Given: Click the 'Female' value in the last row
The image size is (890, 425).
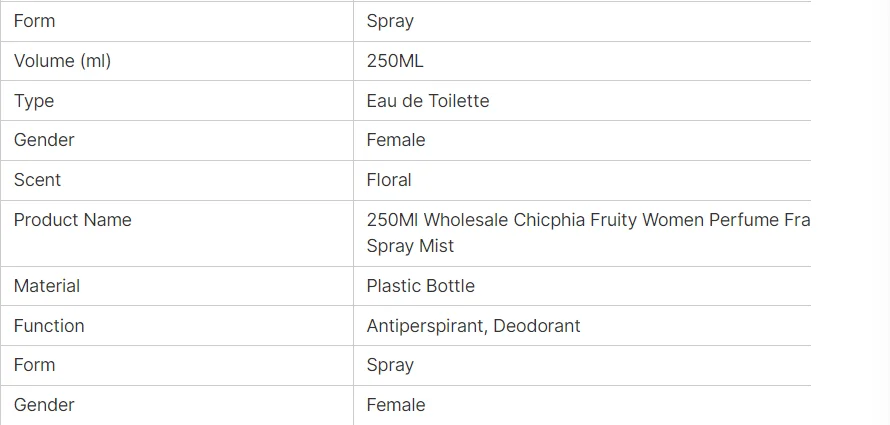Looking at the screenshot, I should (396, 405).
